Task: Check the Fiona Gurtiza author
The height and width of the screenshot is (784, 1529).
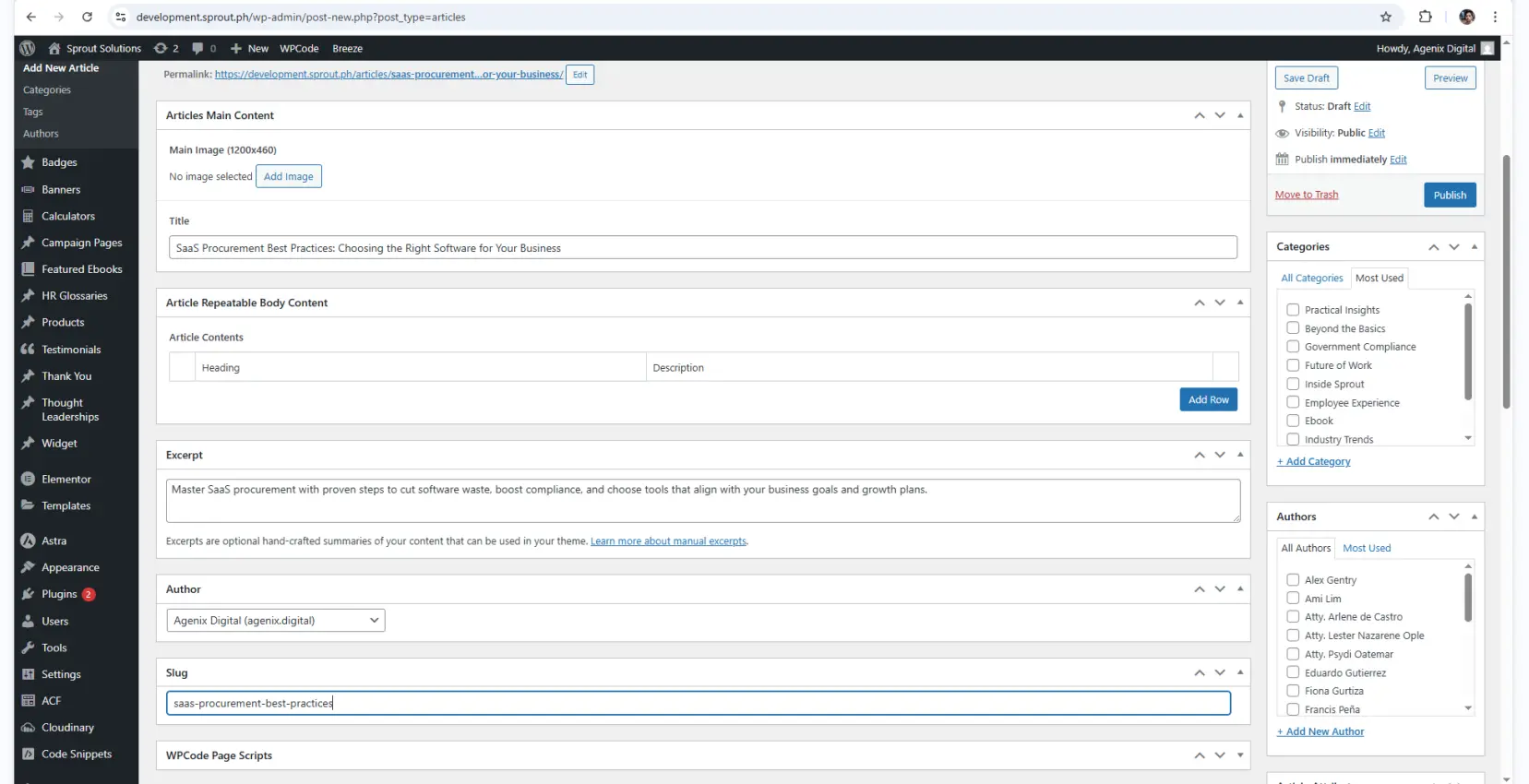Action: click(x=1293, y=691)
